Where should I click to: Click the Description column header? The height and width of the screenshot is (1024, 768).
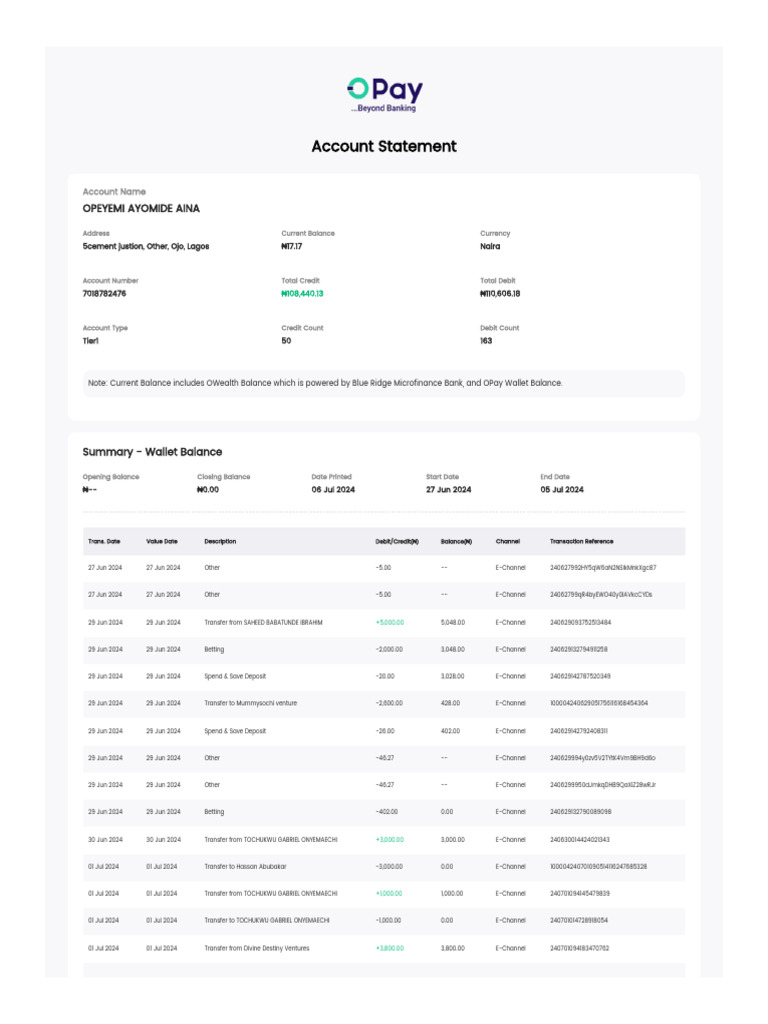[x=220, y=541]
